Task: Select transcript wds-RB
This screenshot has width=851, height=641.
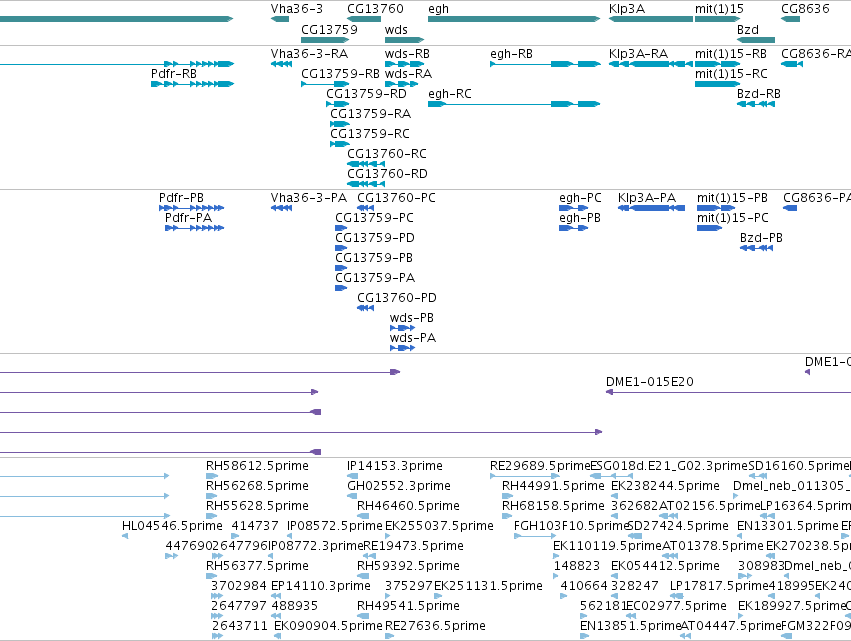Action: coord(407,53)
